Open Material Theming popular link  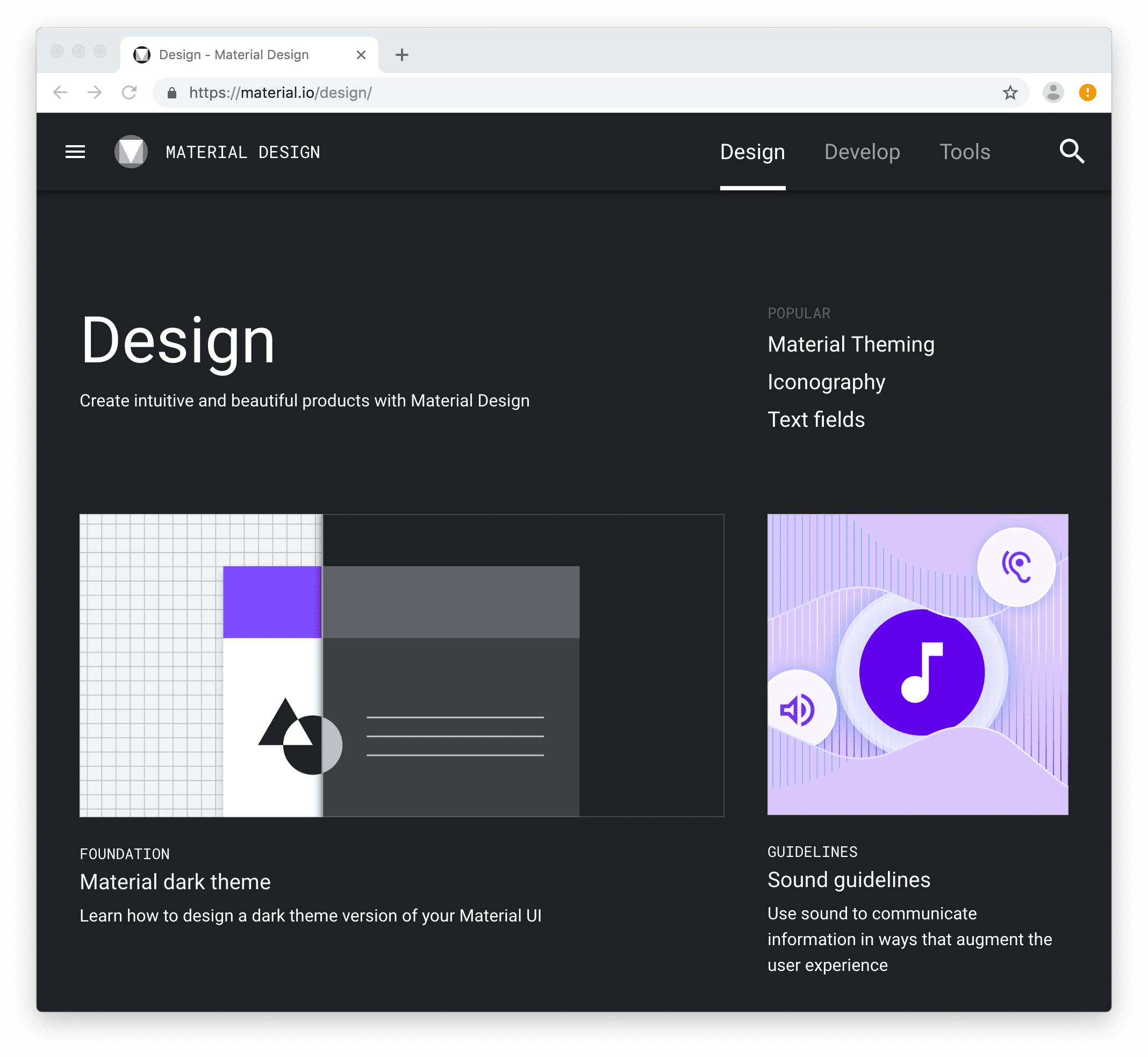click(x=852, y=344)
